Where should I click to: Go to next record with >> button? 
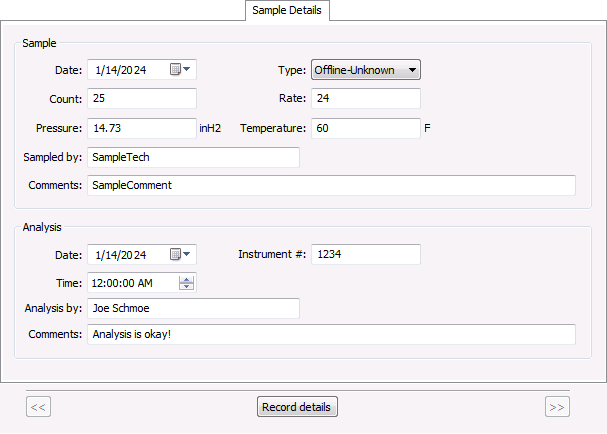[x=557, y=407]
